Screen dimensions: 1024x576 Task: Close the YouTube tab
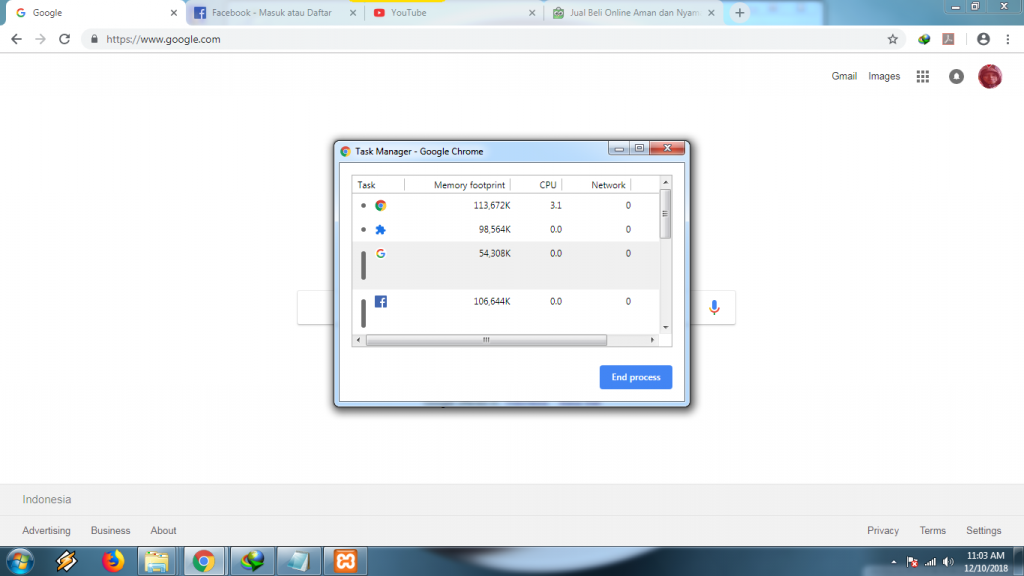(x=532, y=12)
